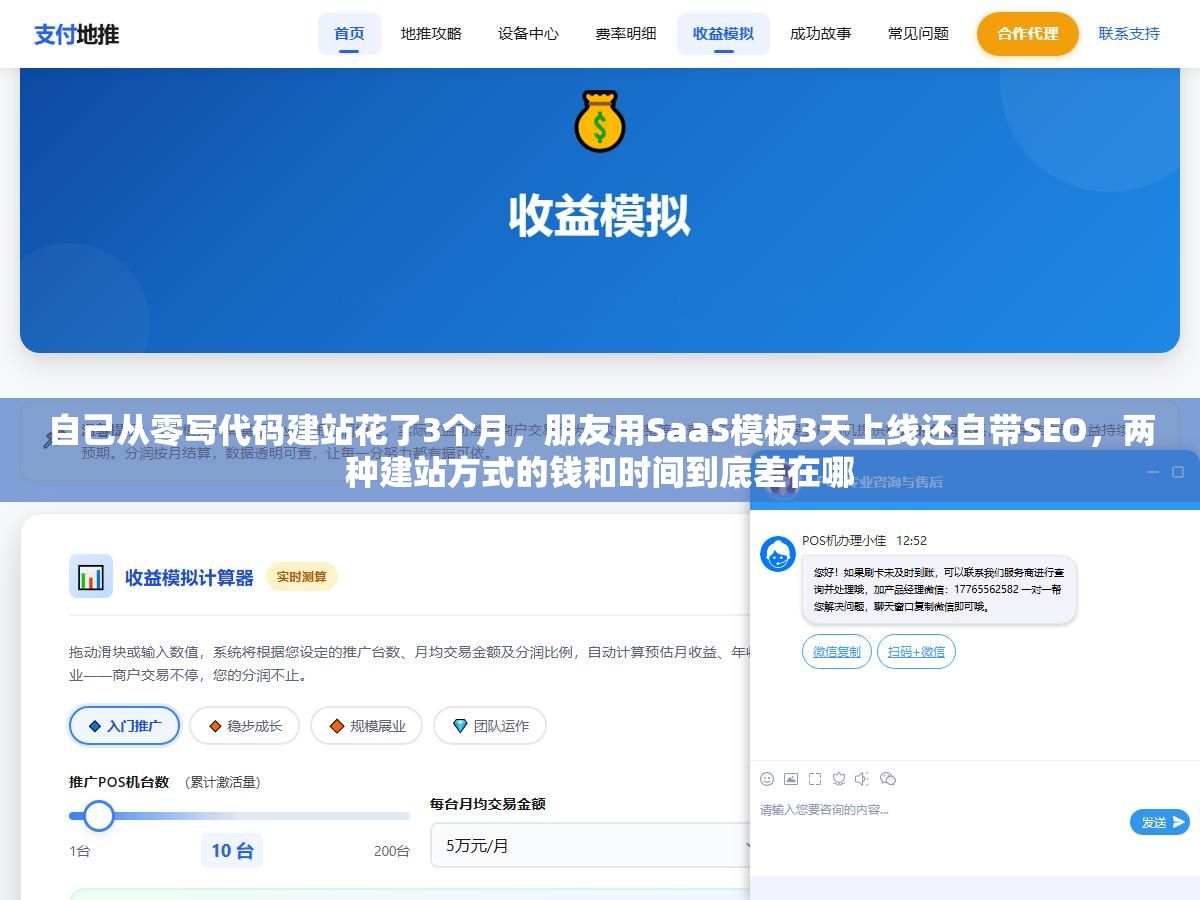Click the 200台 slider maximum label
Screen dimensions: 1200x900
click(x=392, y=851)
